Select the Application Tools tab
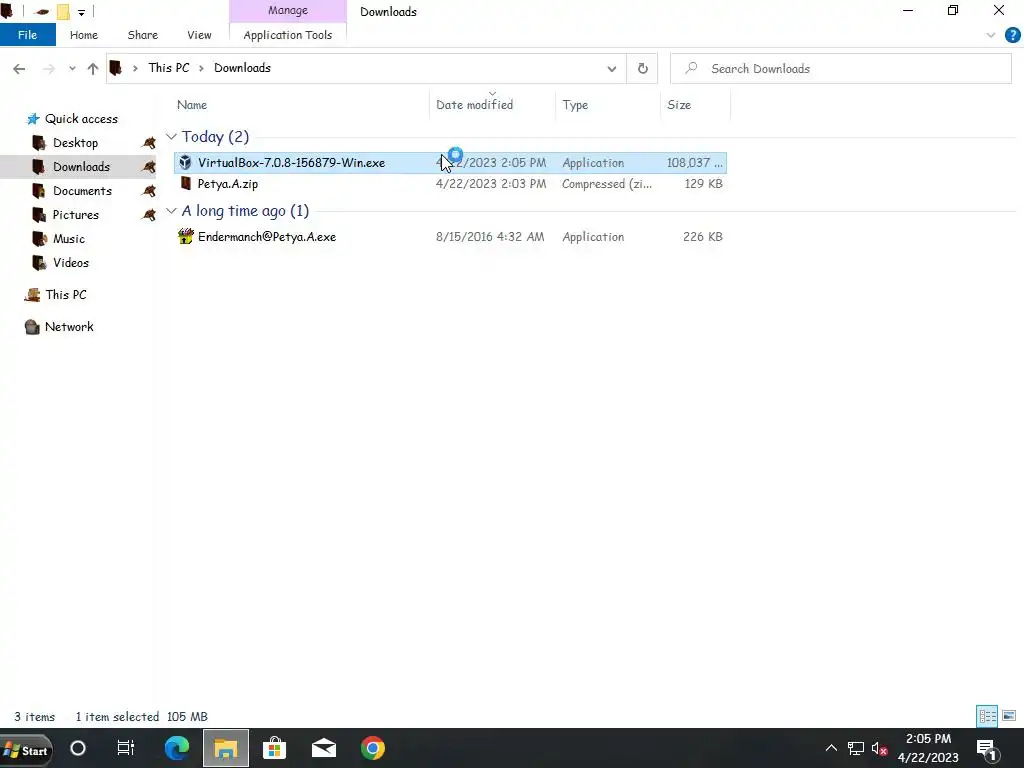1024x768 pixels. pos(287,35)
